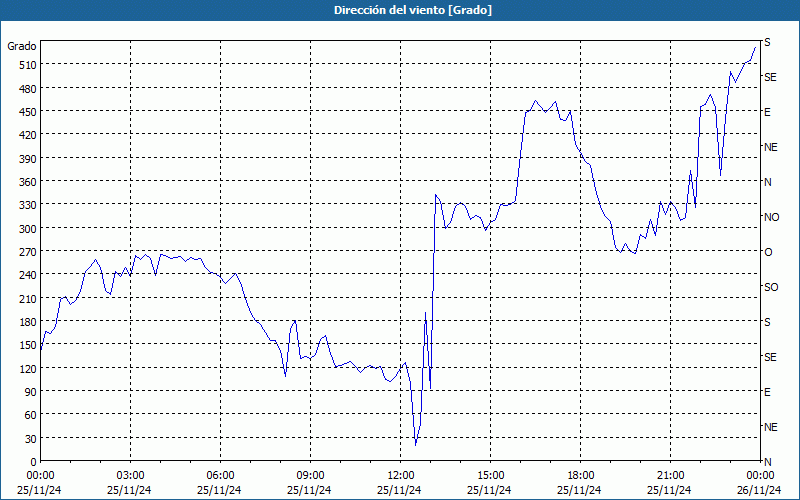Screen dimensions: 800x500
Task: Select the 18:00 time axis label
Action: tap(581, 476)
